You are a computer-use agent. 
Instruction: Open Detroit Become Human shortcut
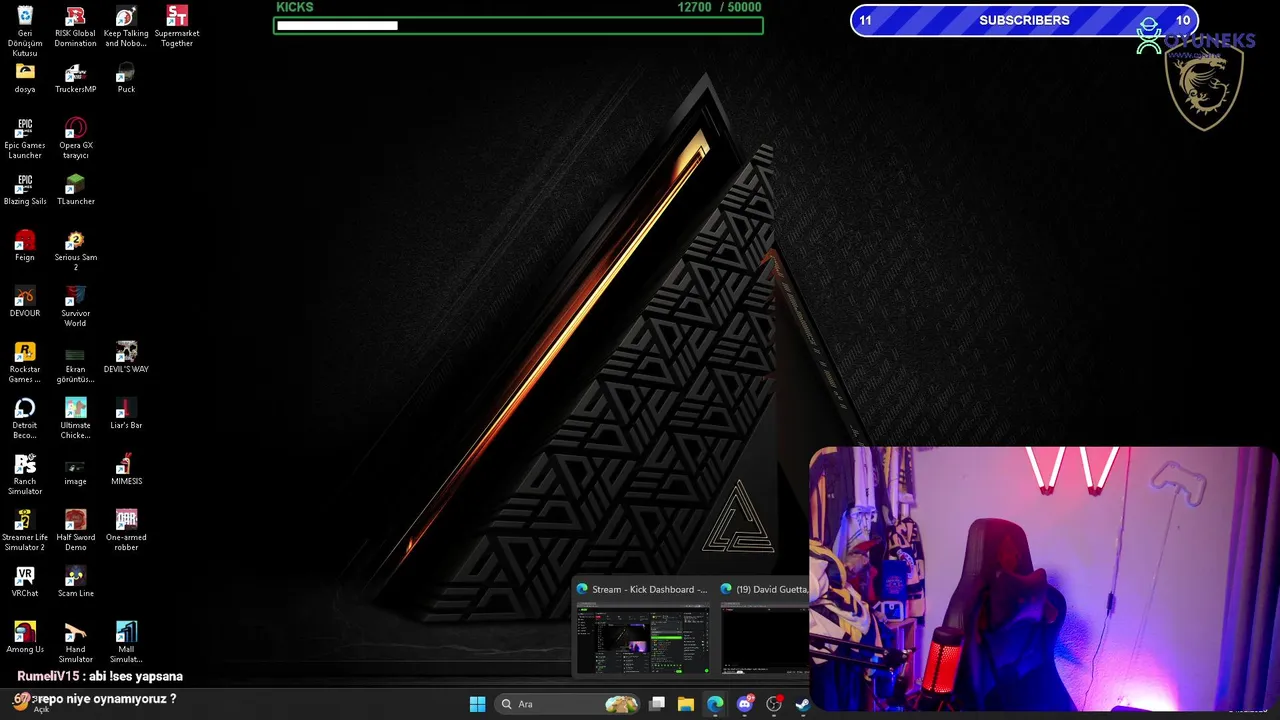tap(25, 419)
